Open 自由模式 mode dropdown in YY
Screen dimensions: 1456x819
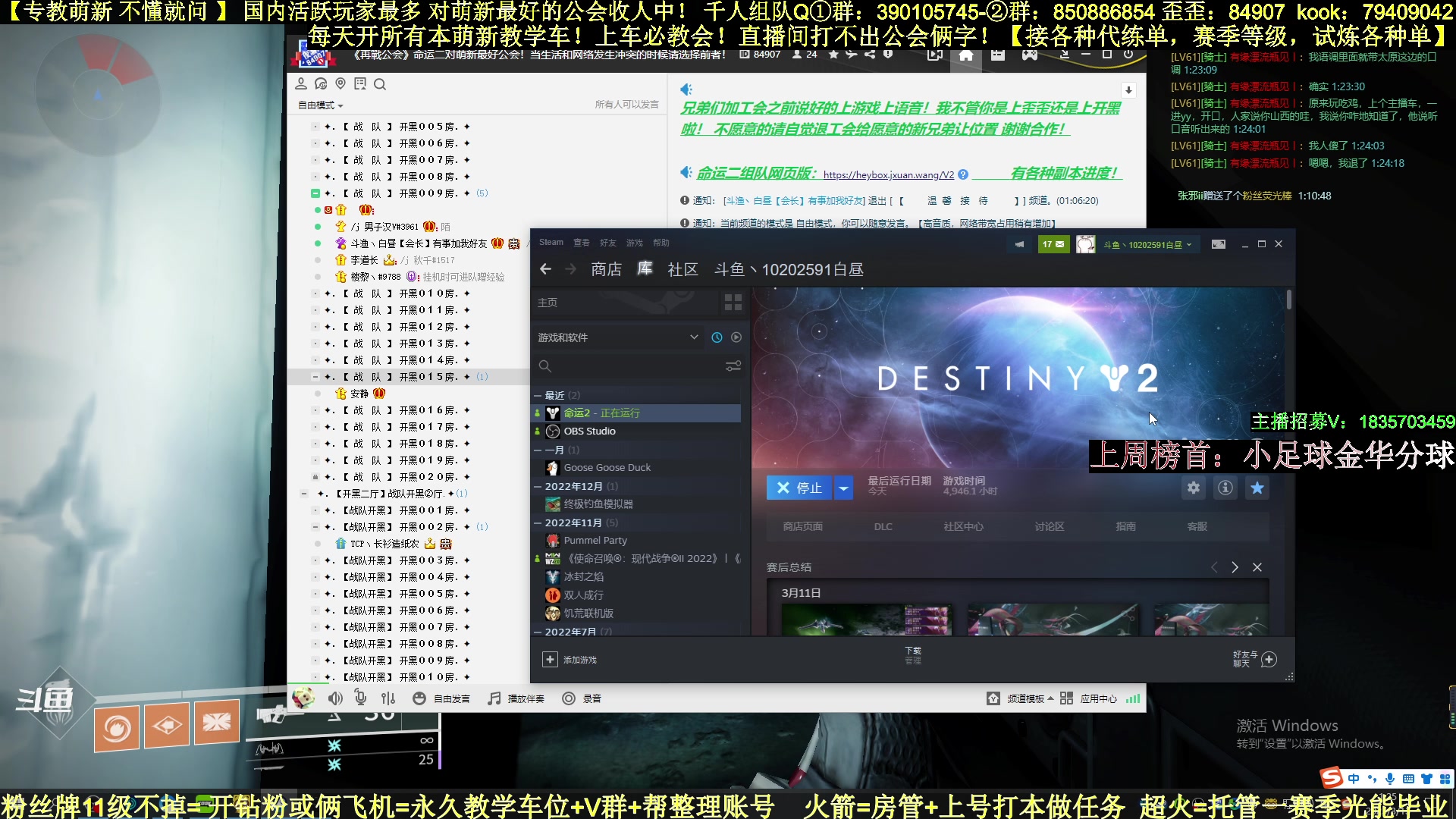tap(320, 105)
